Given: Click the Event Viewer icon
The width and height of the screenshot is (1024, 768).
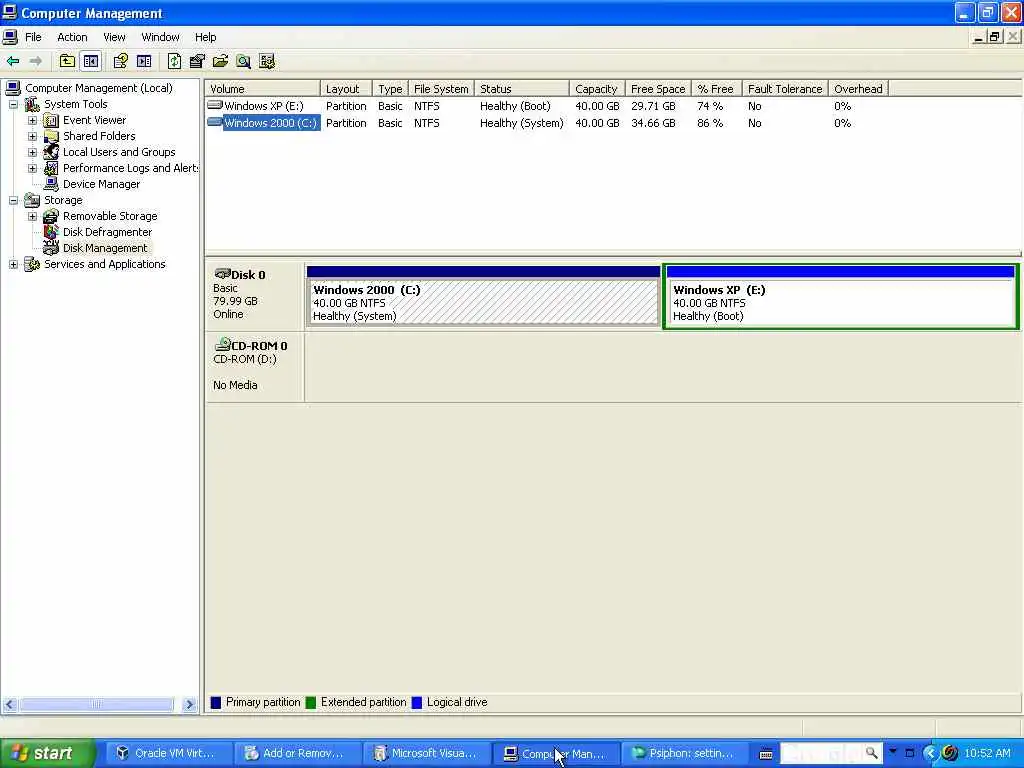Looking at the screenshot, I should point(51,120).
